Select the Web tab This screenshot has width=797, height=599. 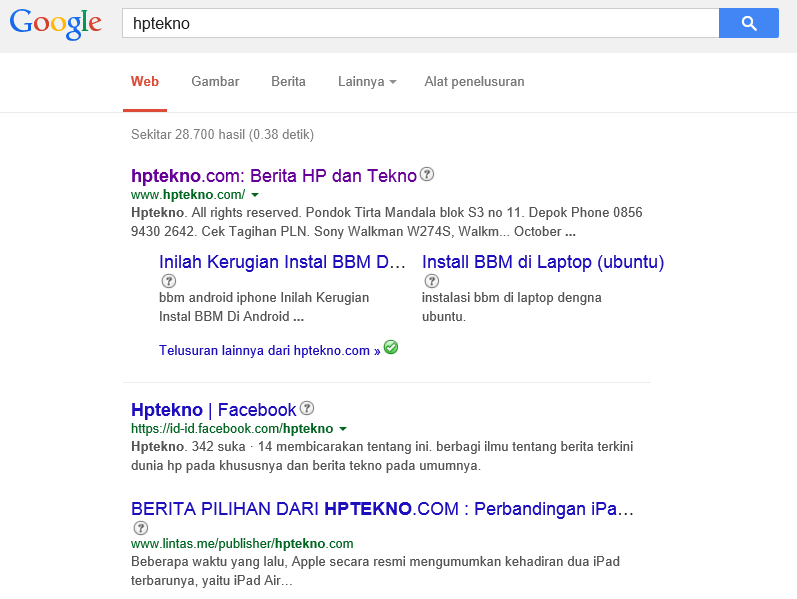click(145, 81)
